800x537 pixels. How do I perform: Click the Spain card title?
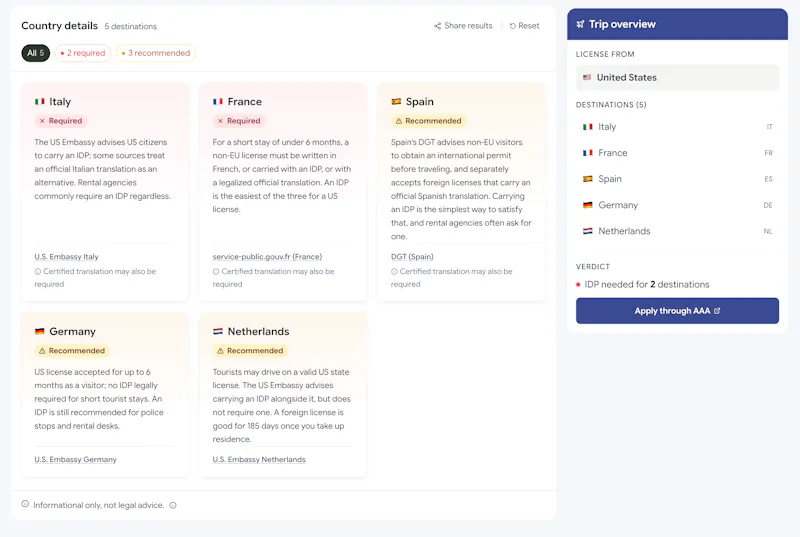(420, 102)
